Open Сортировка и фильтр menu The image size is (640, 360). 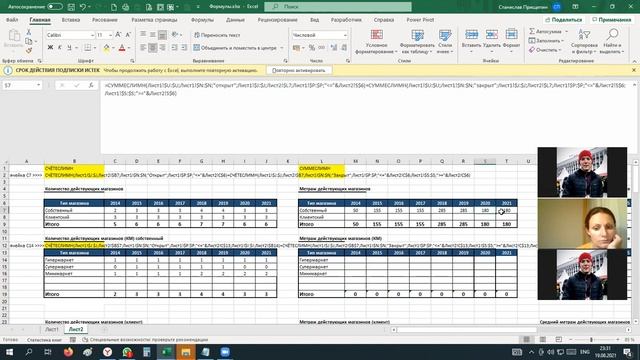(x=584, y=42)
